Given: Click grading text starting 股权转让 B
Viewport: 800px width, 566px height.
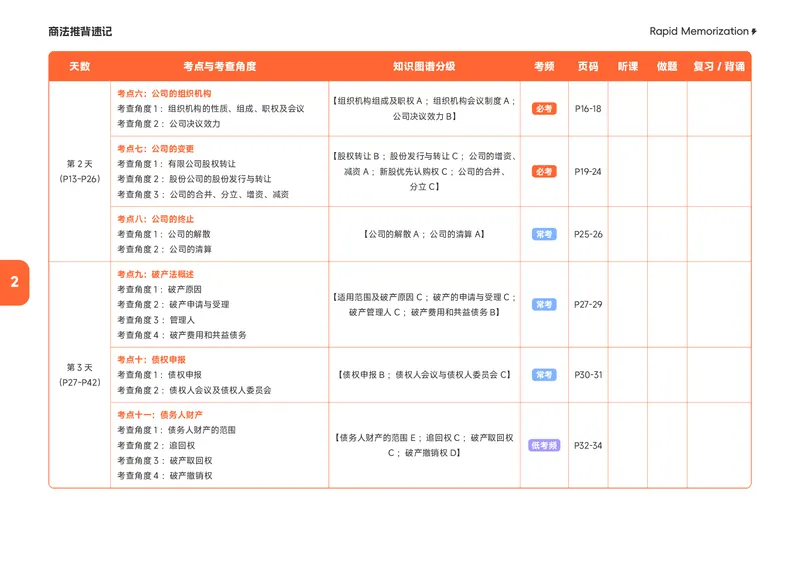Looking at the screenshot, I should point(424,172).
